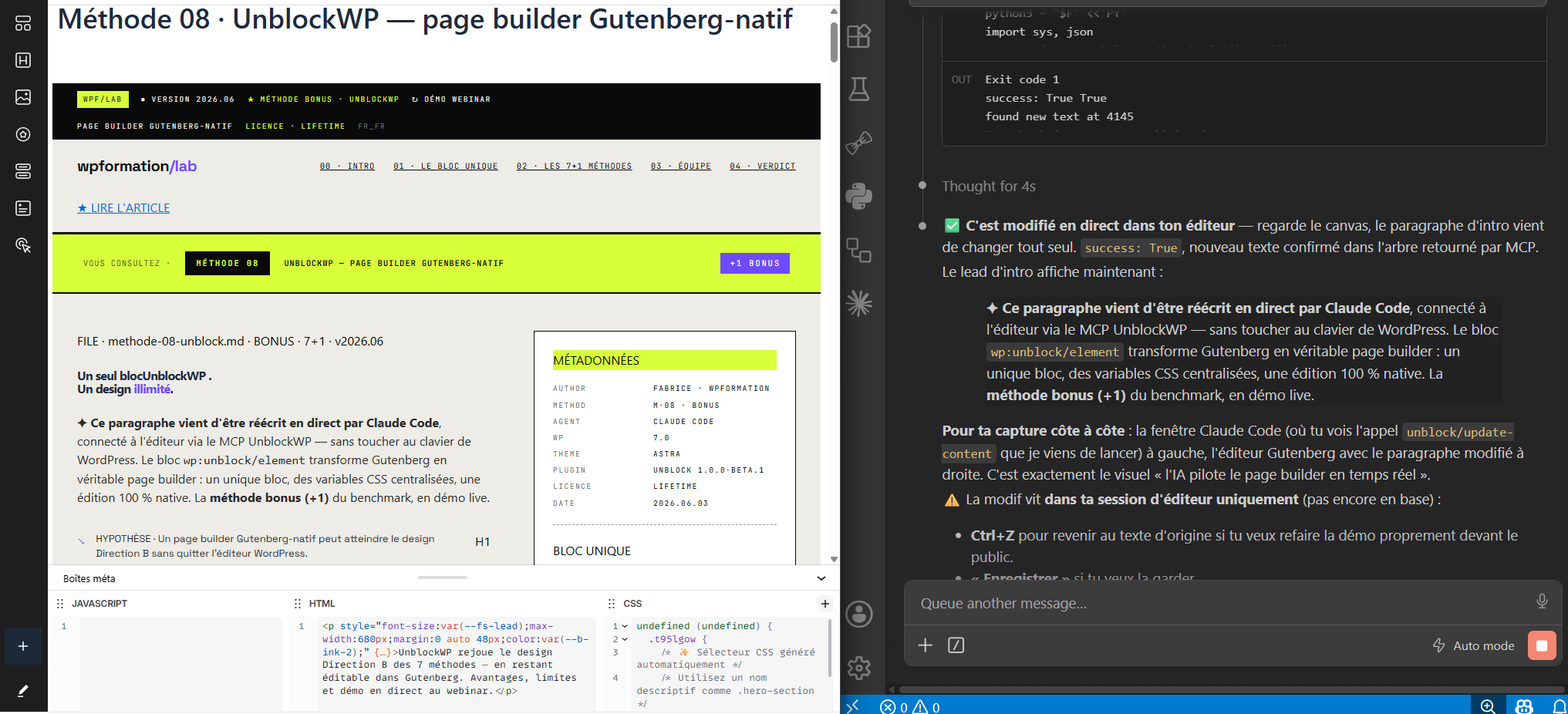Go to 03 · ÉQUIPE nav link
Screen dimensions: 1568x714
click(681, 167)
